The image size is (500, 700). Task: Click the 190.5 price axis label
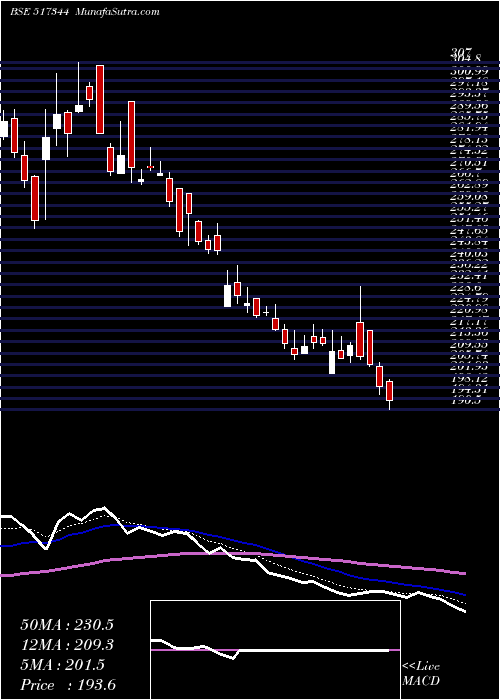(x=467, y=401)
